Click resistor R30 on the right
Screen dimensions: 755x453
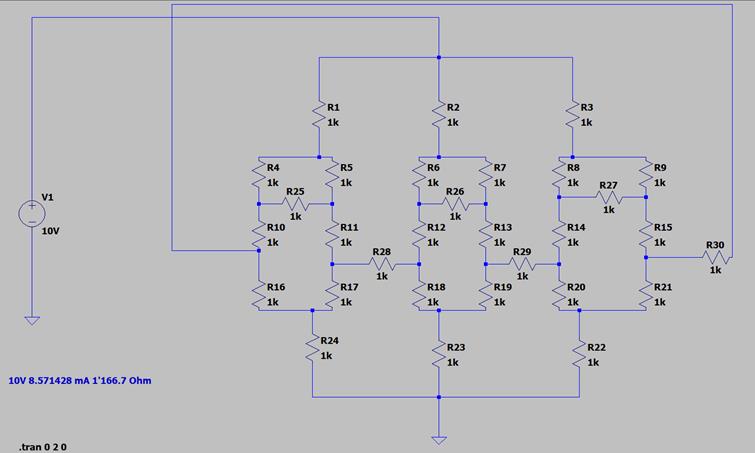[x=714, y=257]
